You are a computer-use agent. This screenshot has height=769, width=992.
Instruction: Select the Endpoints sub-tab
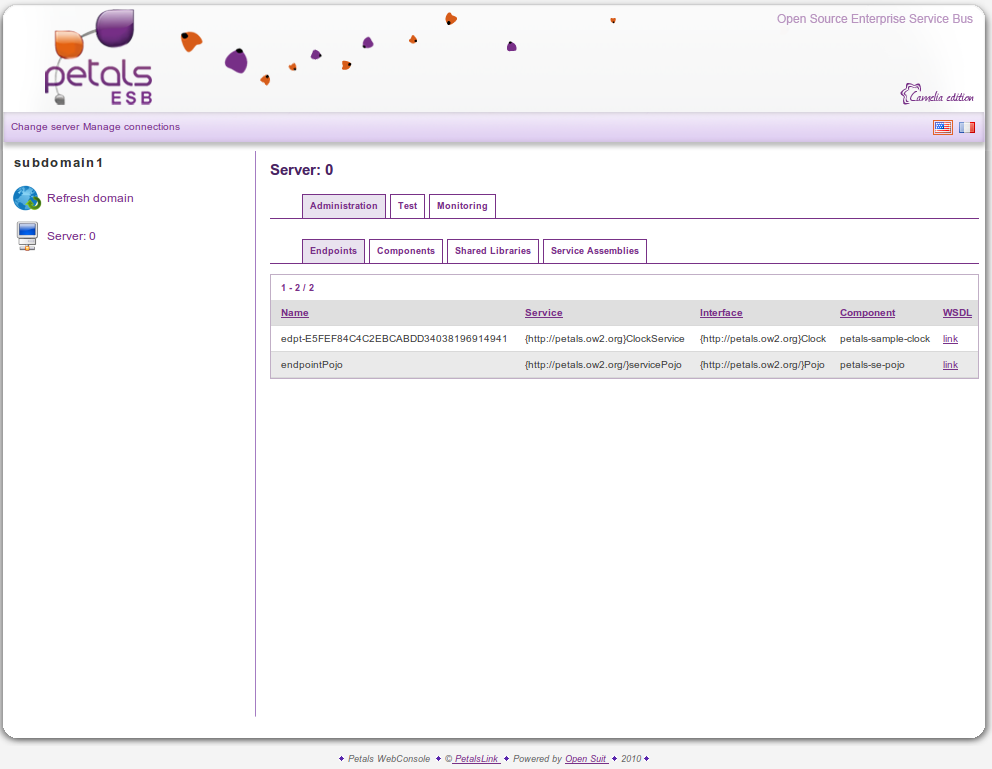click(333, 251)
